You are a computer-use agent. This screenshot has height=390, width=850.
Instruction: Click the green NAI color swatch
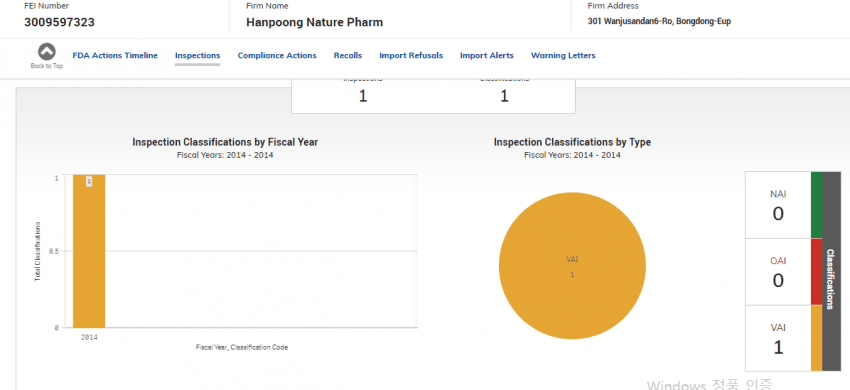point(816,206)
